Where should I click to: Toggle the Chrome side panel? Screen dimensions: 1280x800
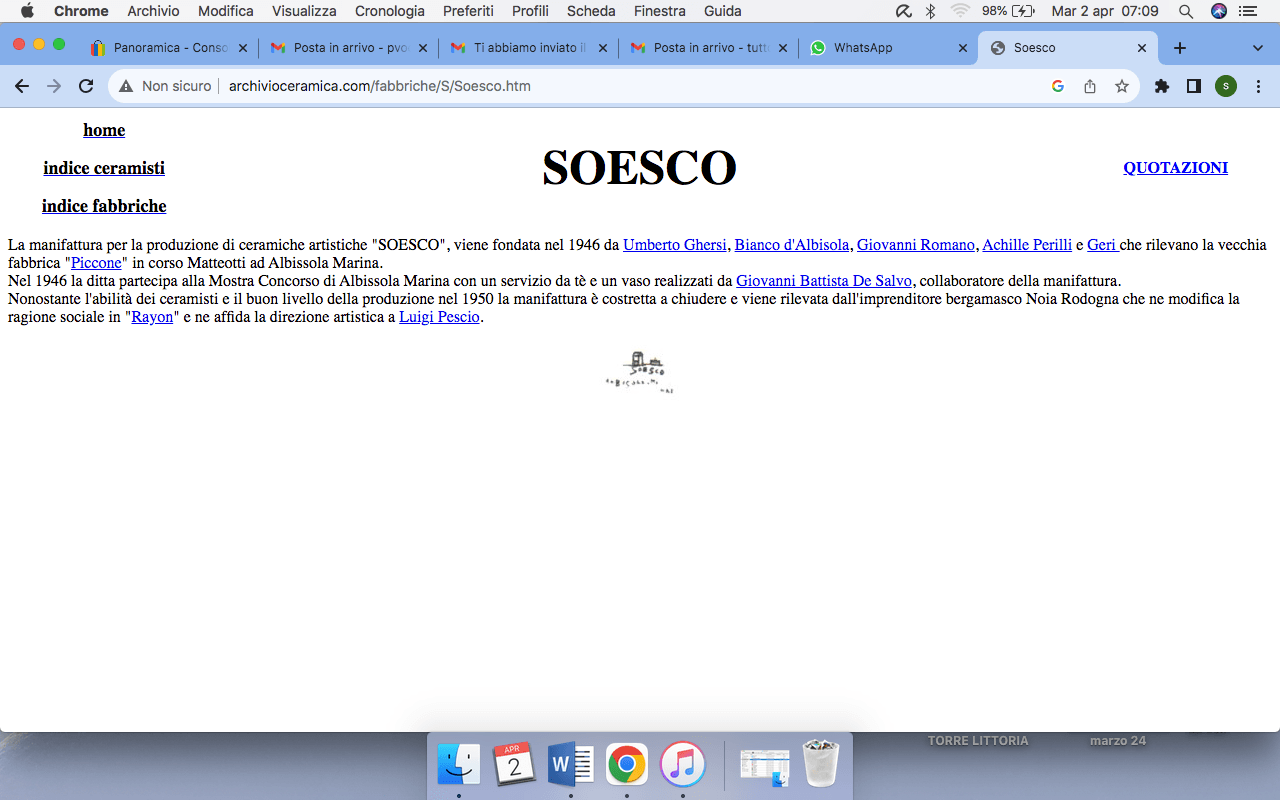pyautogui.click(x=1193, y=86)
